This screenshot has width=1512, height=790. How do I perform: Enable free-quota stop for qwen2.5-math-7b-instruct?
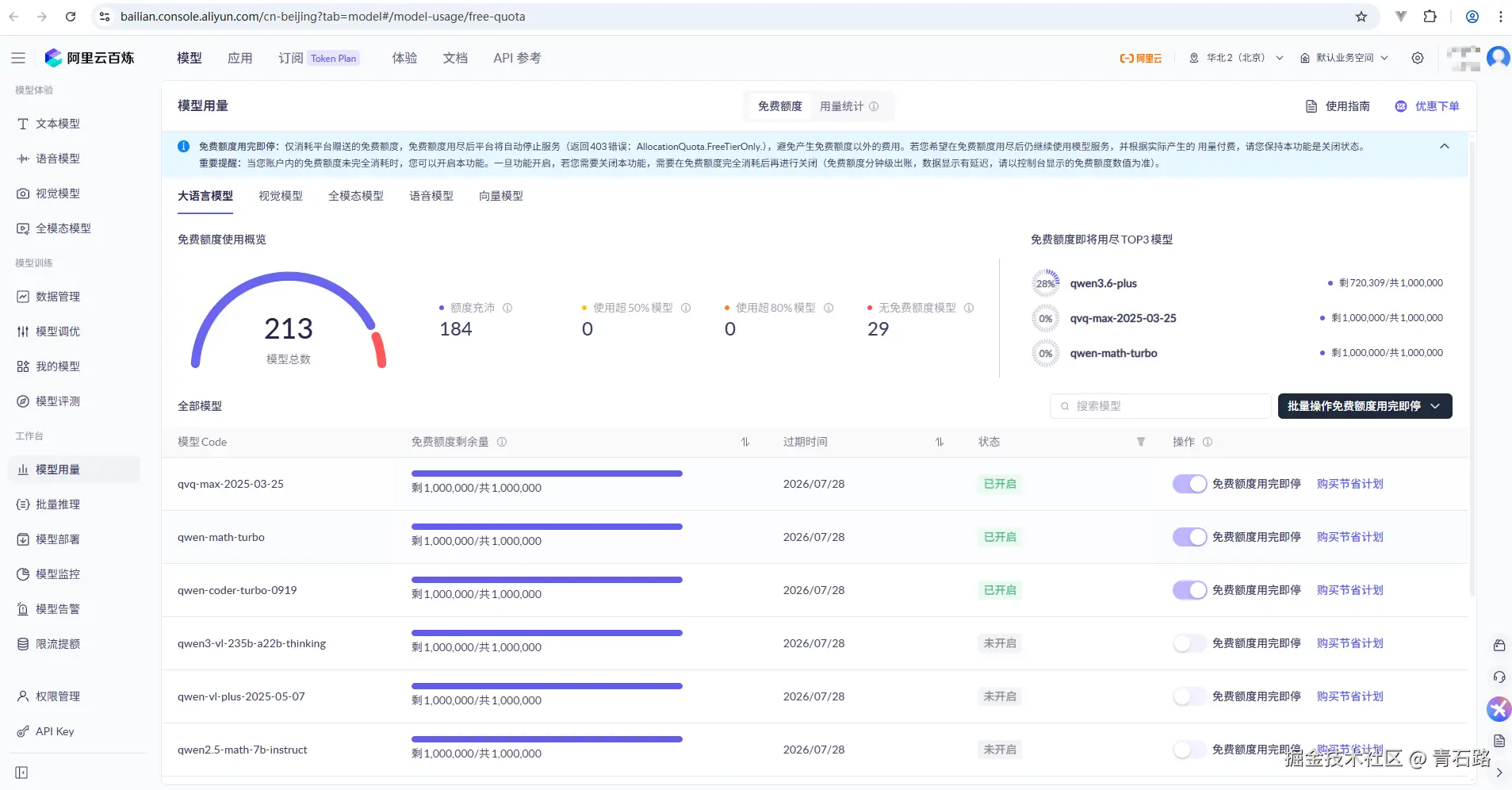point(1190,750)
